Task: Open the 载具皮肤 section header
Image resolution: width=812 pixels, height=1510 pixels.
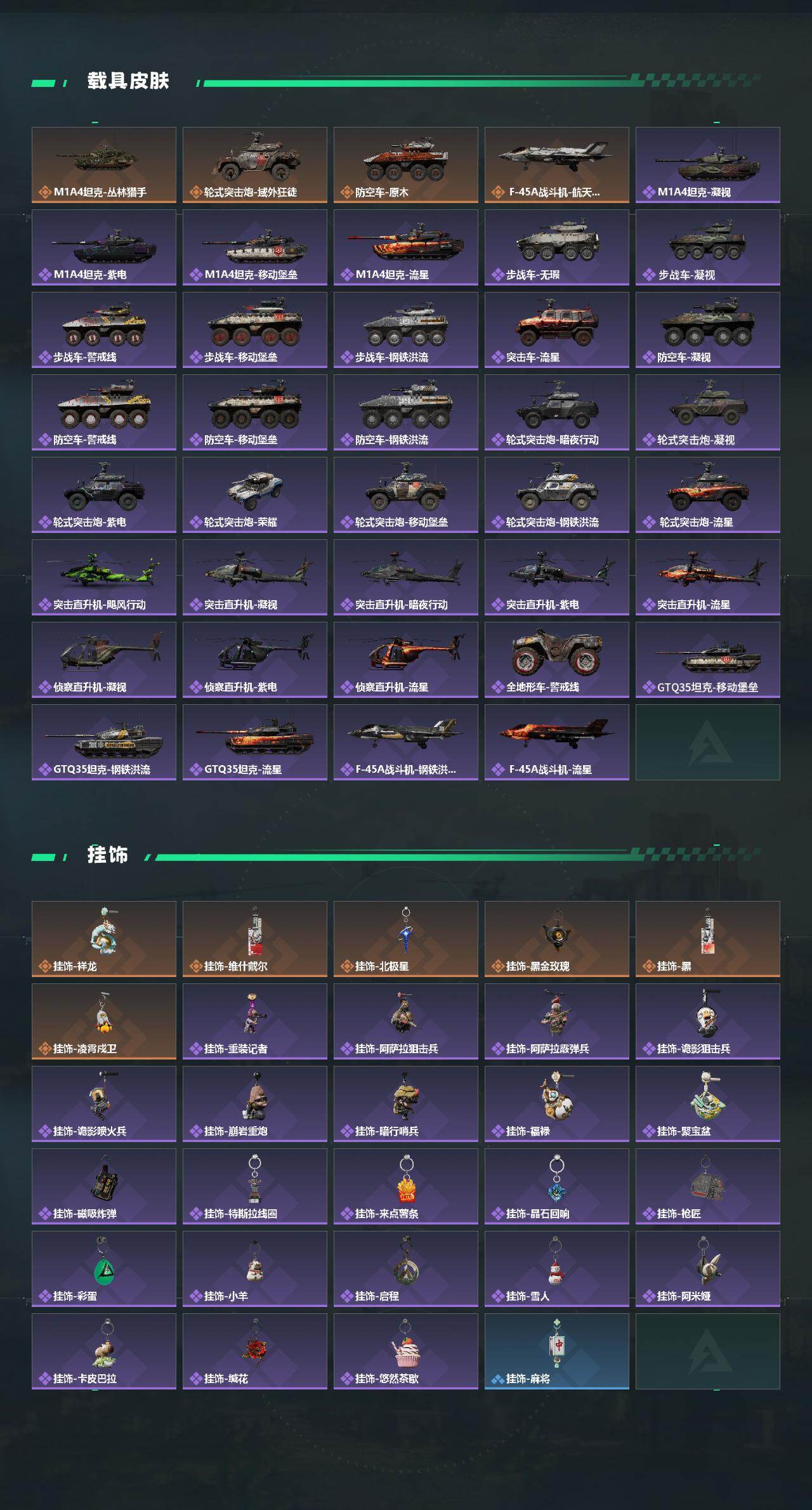Action: (128, 81)
